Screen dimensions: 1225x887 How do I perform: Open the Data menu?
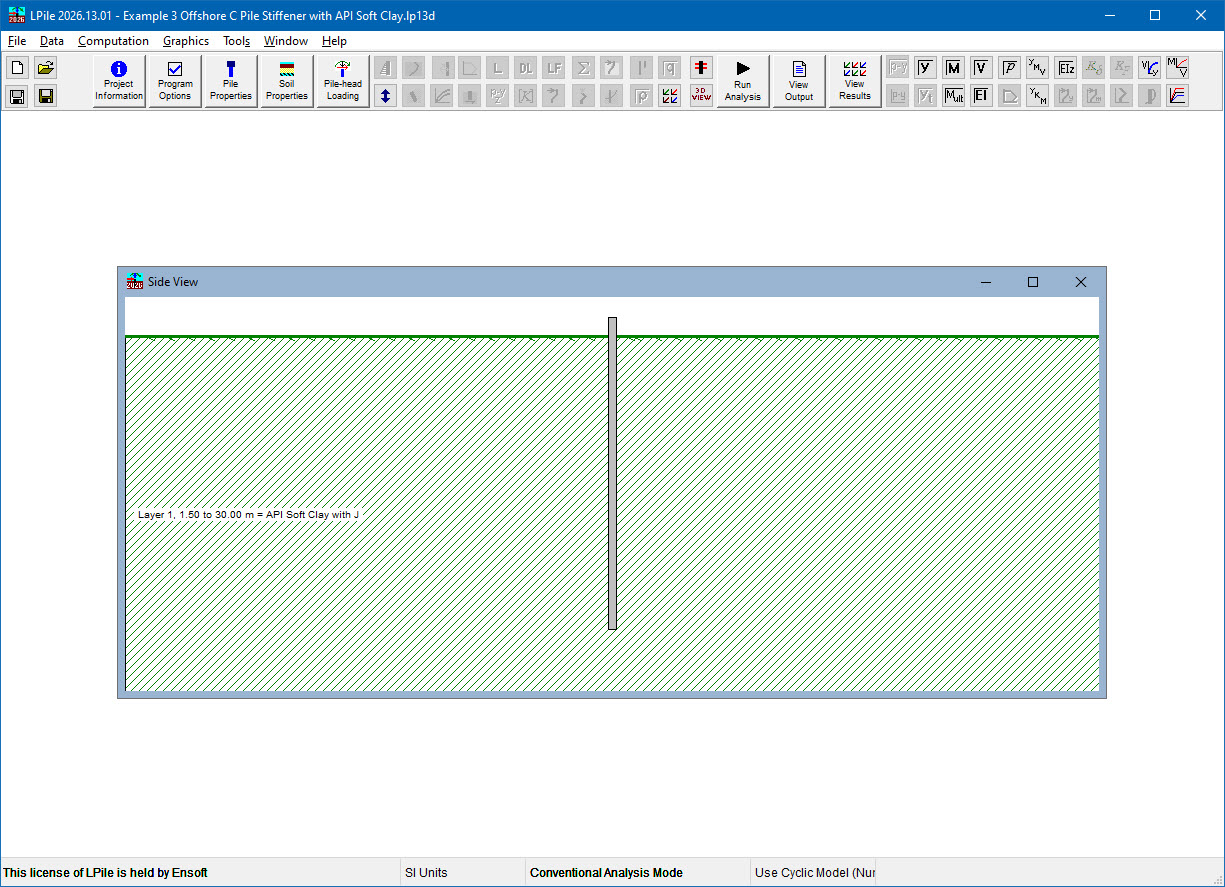(52, 41)
